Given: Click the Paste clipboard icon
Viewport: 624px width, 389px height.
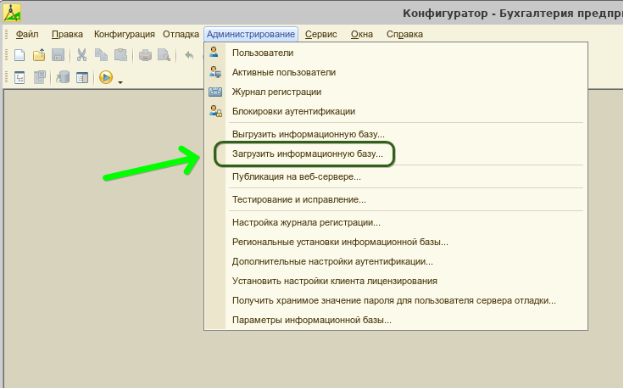Looking at the screenshot, I should 121,55.
